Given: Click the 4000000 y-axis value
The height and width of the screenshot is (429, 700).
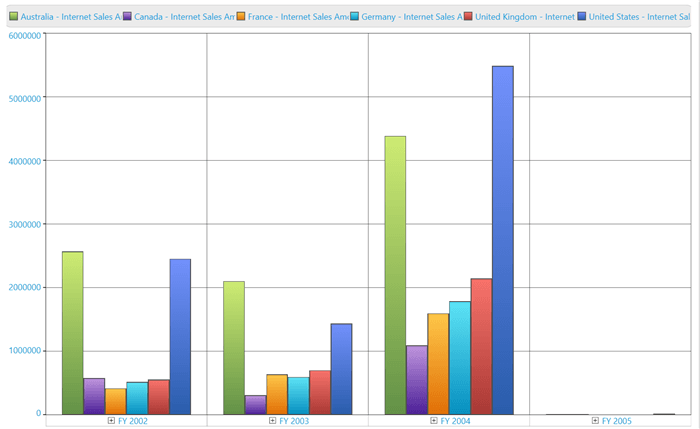Looking at the screenshot, I should (x=25, y=161).
